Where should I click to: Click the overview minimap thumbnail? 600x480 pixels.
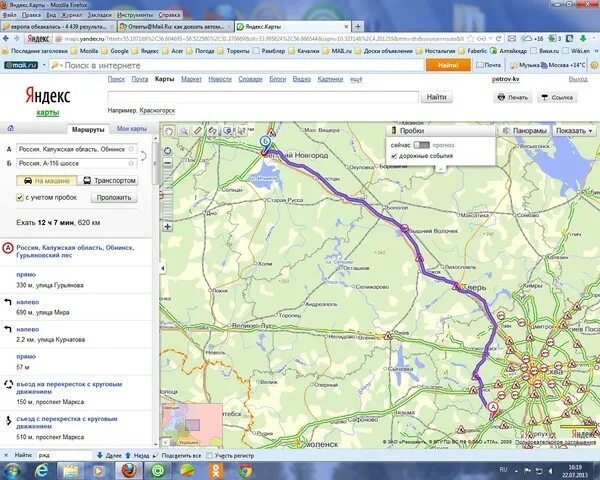[x=191, y=424]
